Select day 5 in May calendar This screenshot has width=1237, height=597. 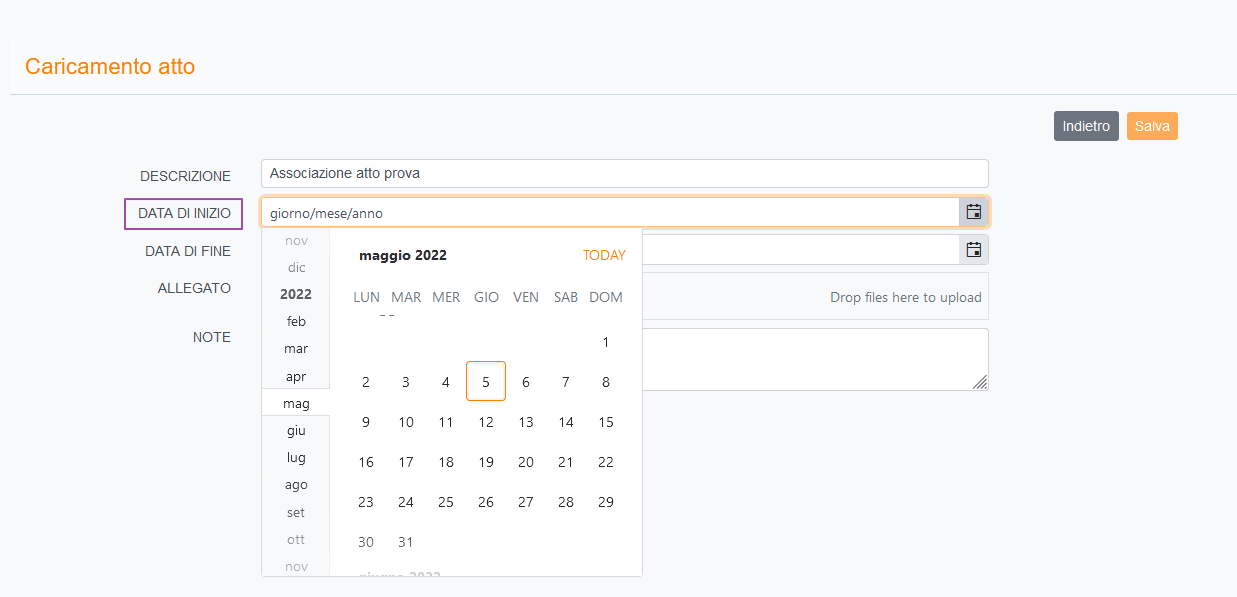(x=486, y=382)
